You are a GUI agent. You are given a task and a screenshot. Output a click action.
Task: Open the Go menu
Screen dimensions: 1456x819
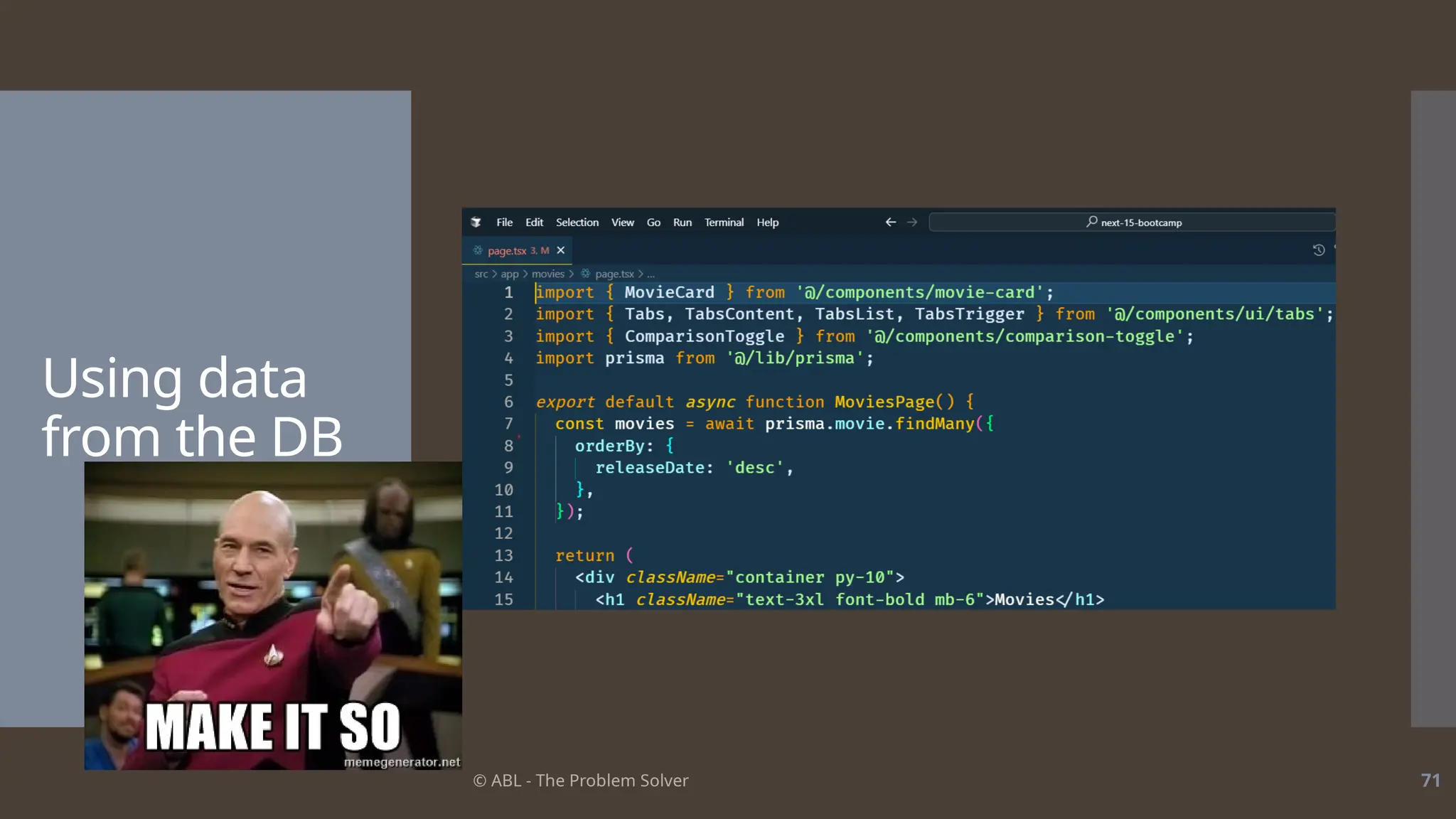(653, 223)
